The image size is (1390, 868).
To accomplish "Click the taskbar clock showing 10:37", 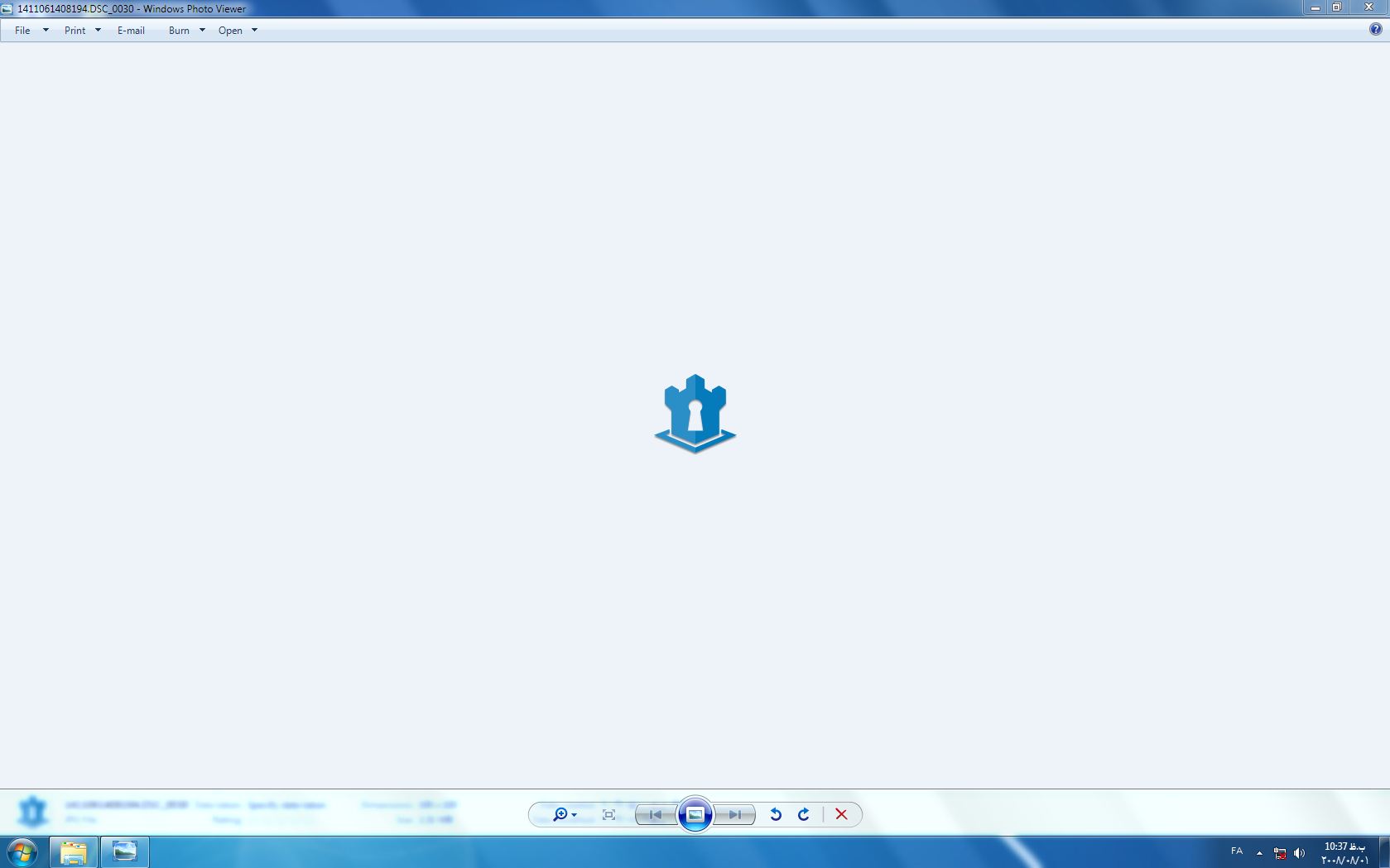I will coord(1344,852).
